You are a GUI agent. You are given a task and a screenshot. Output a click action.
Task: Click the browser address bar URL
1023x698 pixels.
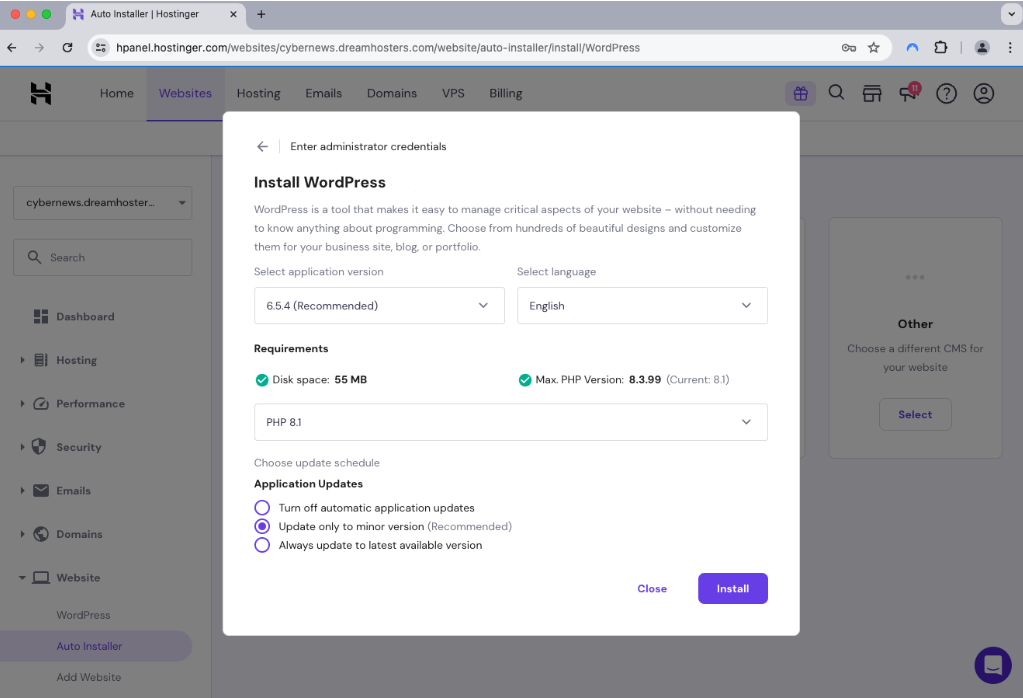pos(378,48)
